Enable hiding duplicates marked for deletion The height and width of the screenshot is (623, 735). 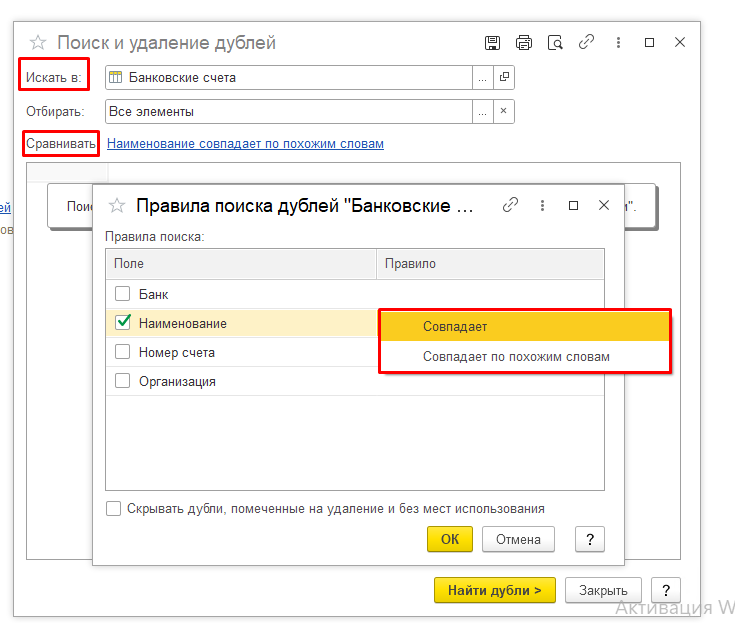pyautogui.click(x=114, y=508)
